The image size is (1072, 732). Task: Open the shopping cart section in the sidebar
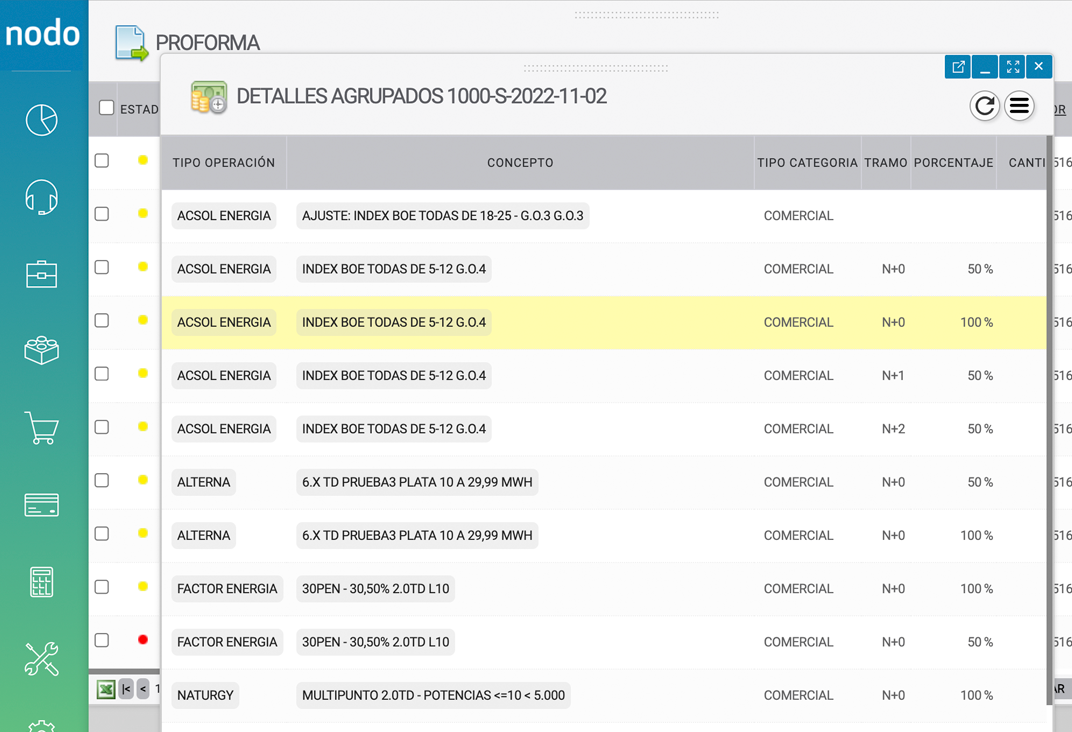click(42, 428)
